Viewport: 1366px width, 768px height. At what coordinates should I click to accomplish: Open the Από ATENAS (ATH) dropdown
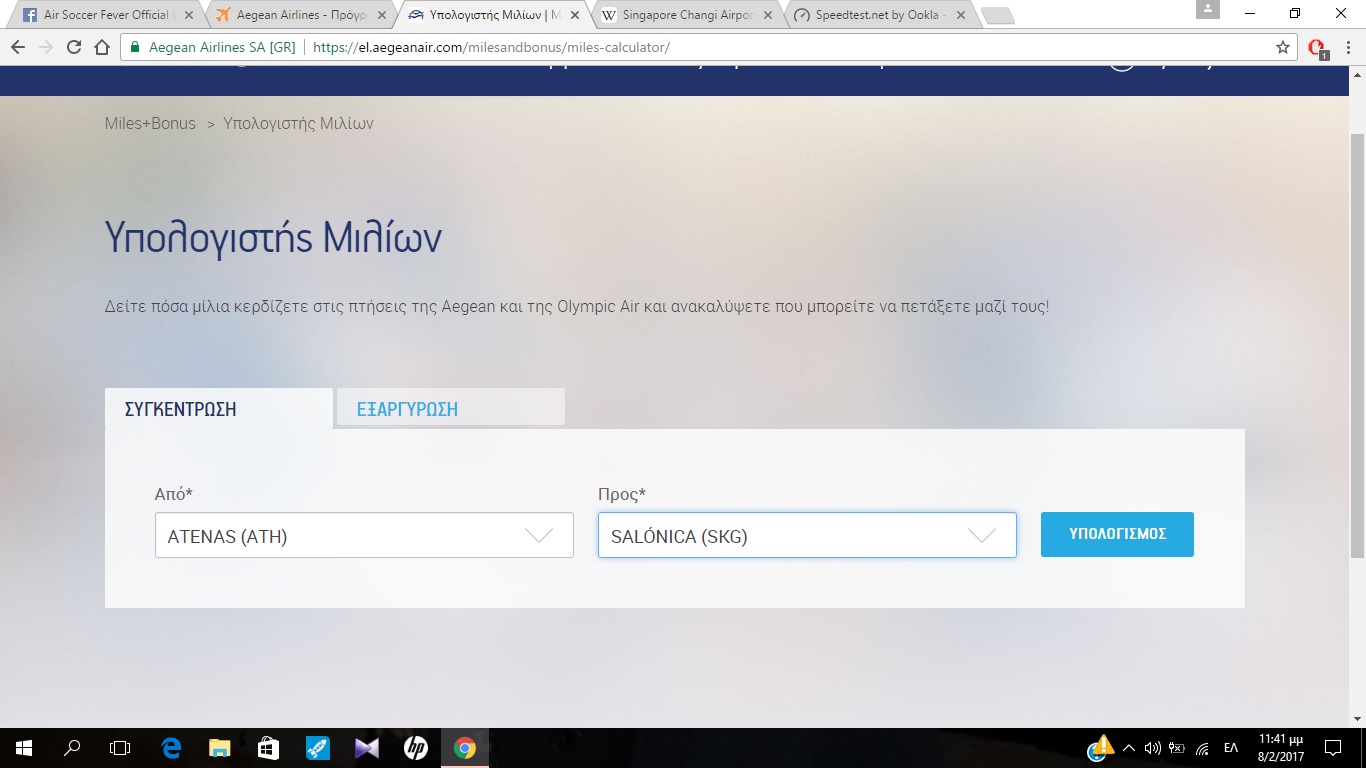coord(364,535)
